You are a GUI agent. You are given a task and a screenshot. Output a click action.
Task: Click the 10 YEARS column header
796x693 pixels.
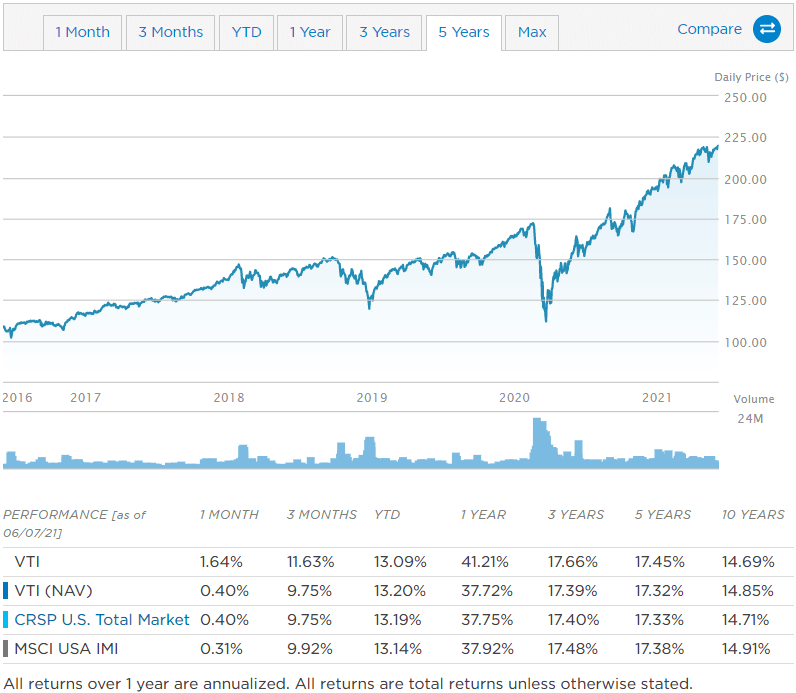coord(753,515)
